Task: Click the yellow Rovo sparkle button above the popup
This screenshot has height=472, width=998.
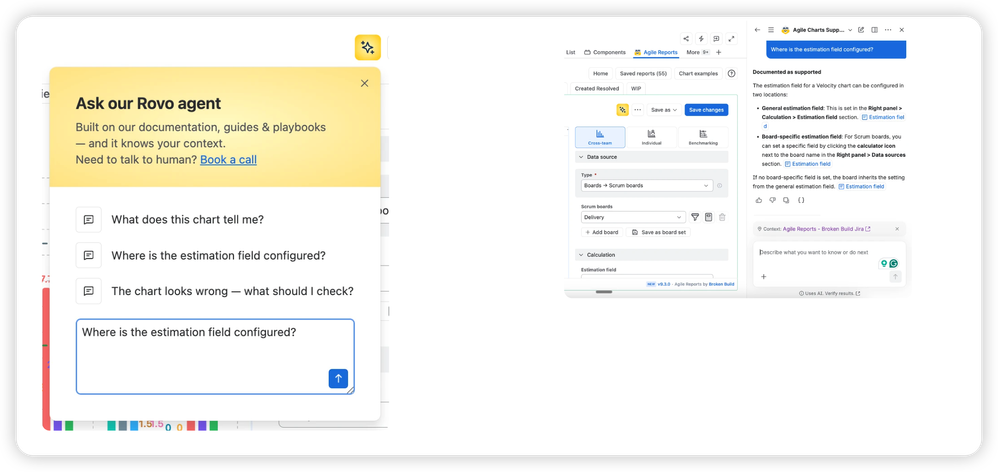Action: click(x=367, y=47)
